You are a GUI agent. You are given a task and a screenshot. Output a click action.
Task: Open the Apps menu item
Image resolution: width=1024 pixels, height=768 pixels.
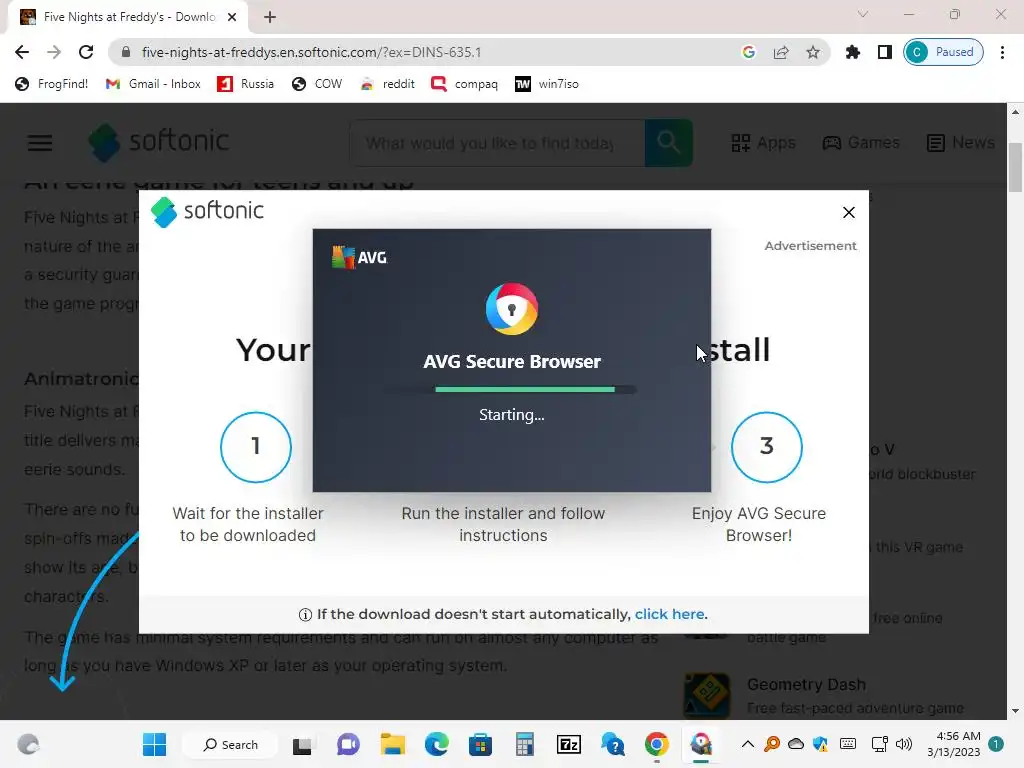click(763, 142)
